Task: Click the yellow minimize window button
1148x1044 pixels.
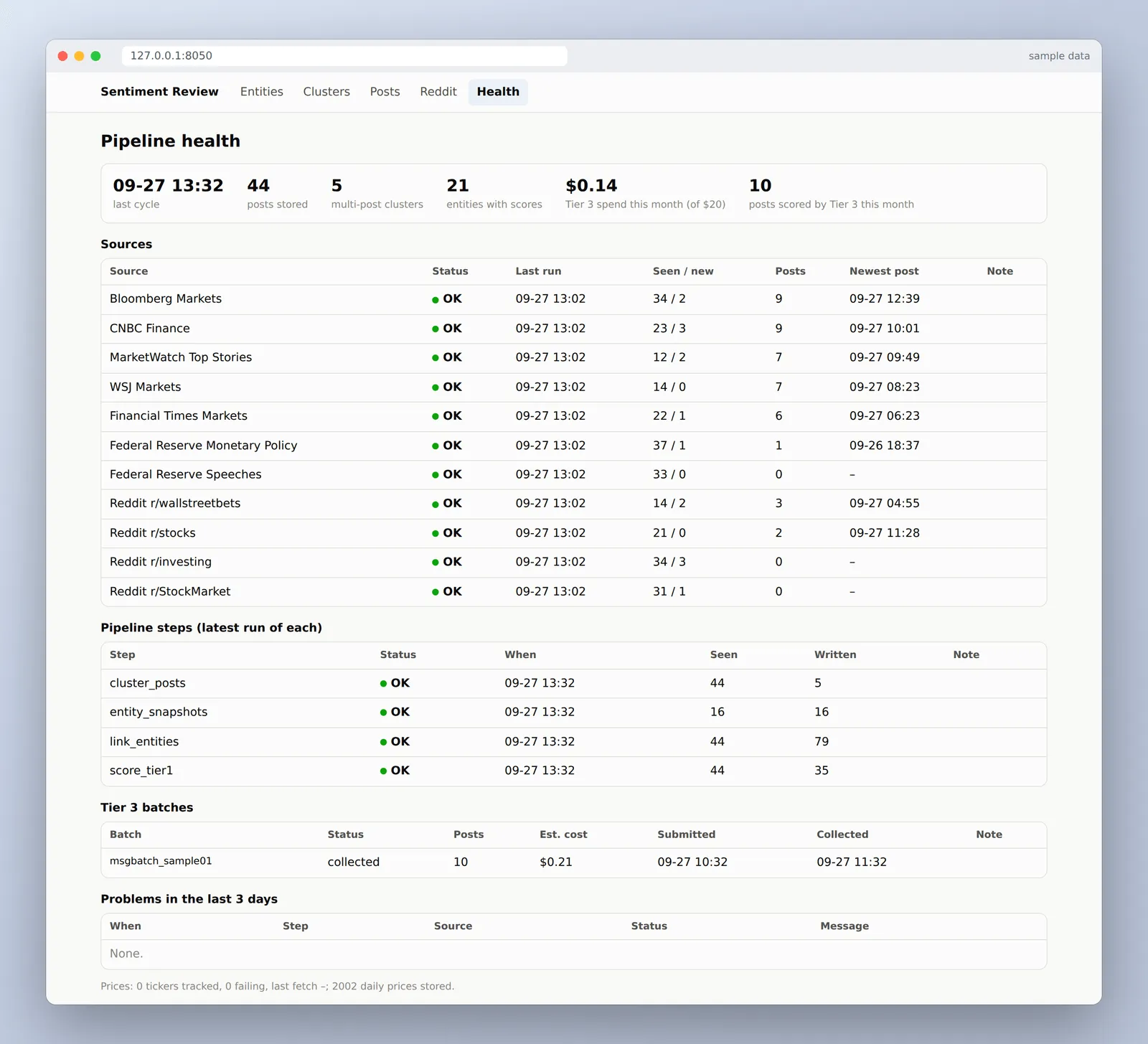Action: coord(80,56)
